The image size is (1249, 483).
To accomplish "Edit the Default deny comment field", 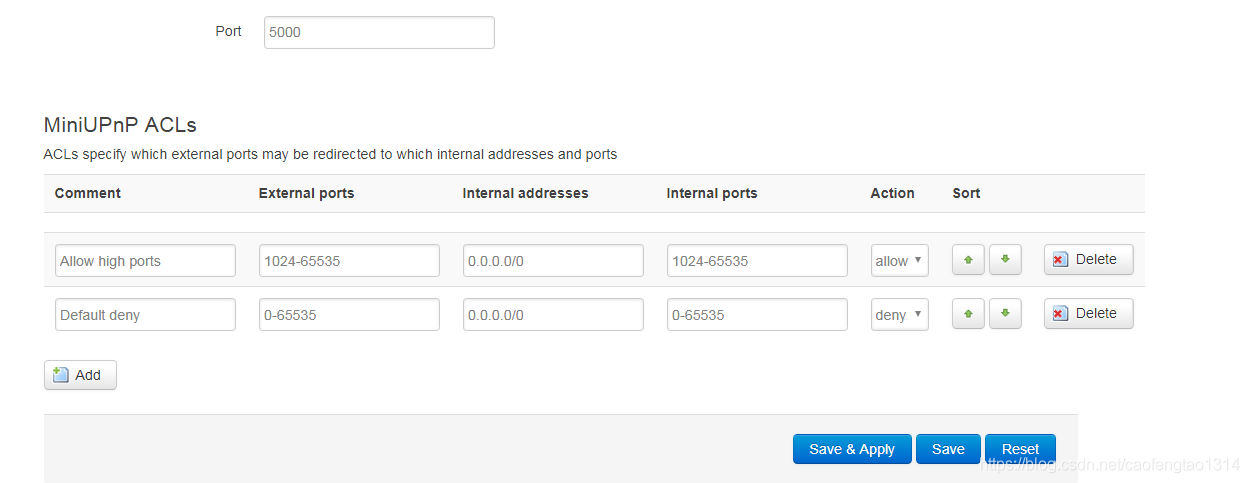I will tap(145, 315).
